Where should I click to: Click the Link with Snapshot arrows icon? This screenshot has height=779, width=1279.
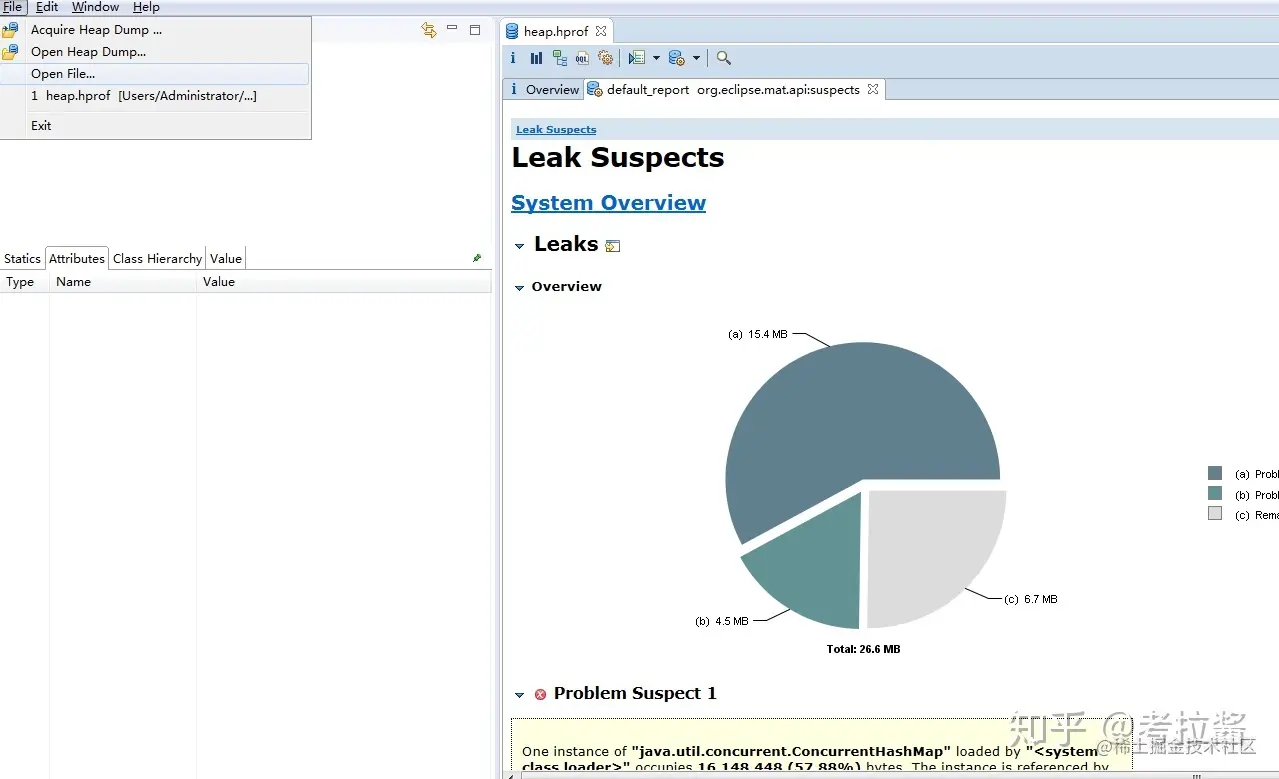pyautogui.click(x=429, y=30)
